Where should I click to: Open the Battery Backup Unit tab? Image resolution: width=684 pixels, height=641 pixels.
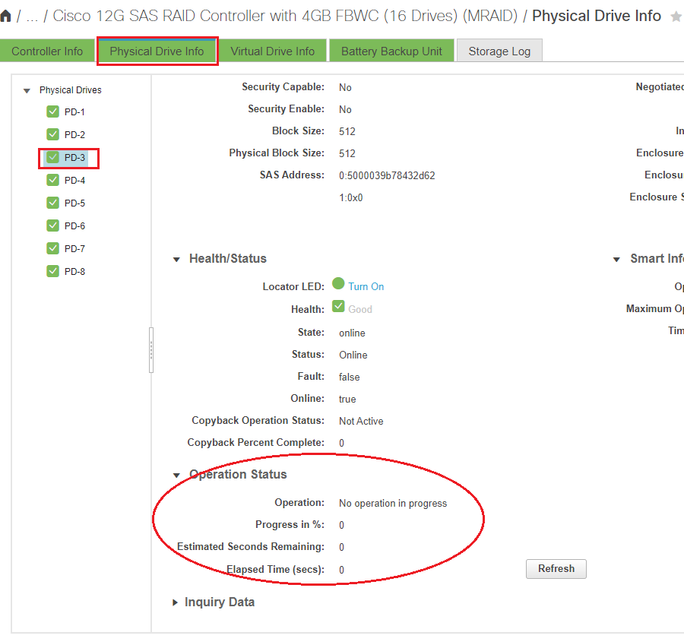click(x=392, y=51)
